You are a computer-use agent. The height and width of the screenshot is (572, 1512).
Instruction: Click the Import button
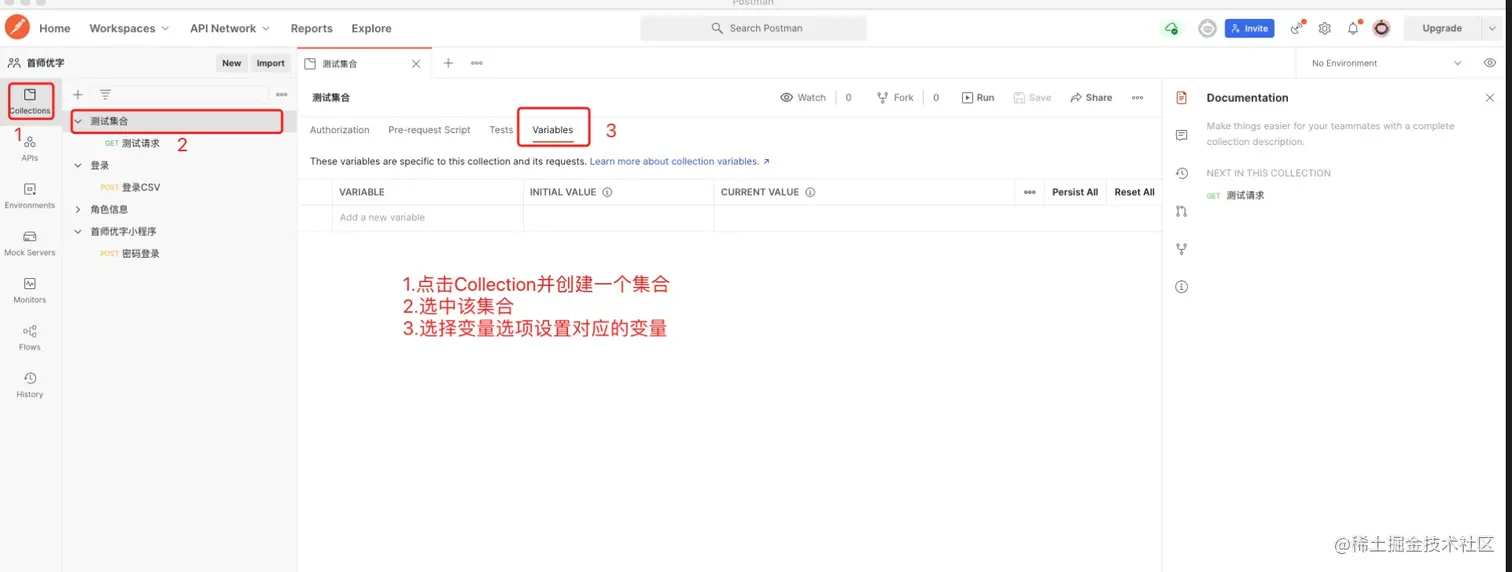[271, 63]
